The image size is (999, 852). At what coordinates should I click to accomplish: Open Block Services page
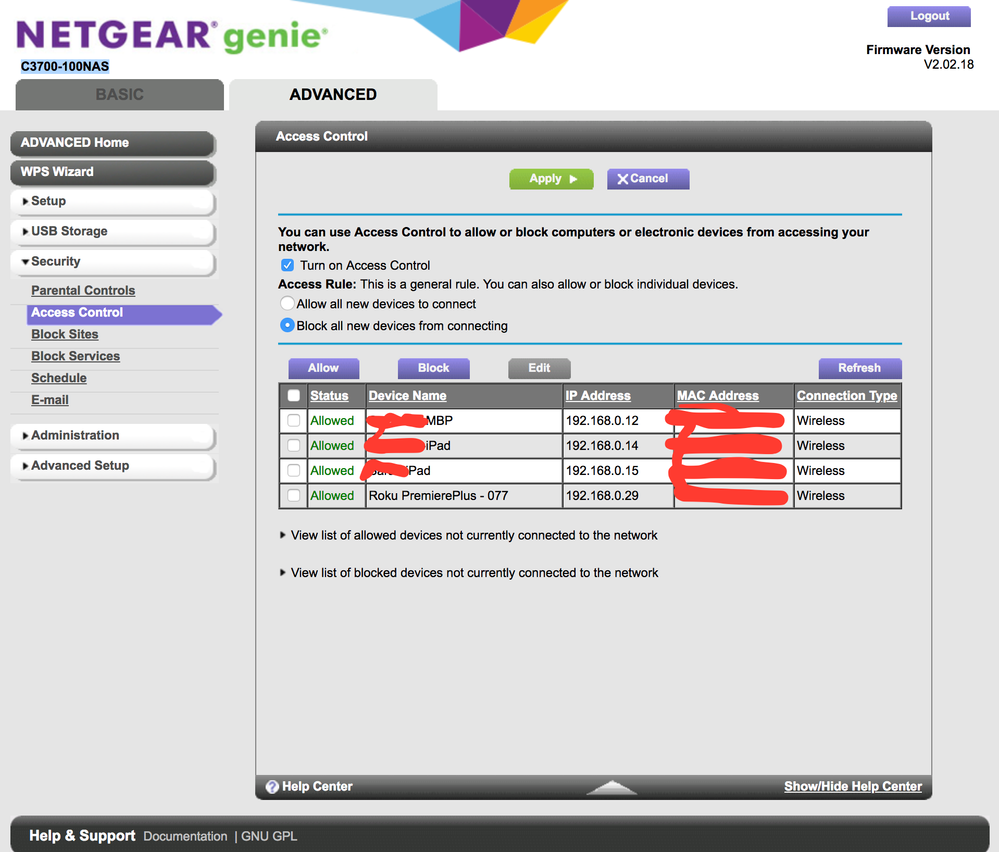tap(76, 356)
